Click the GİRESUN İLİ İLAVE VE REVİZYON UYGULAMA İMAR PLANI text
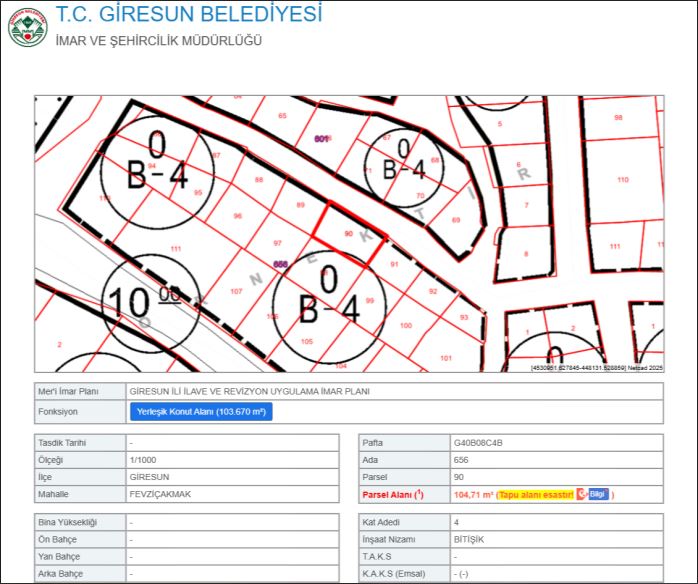This screenshot has height=584, width=698. coord(250,391)
